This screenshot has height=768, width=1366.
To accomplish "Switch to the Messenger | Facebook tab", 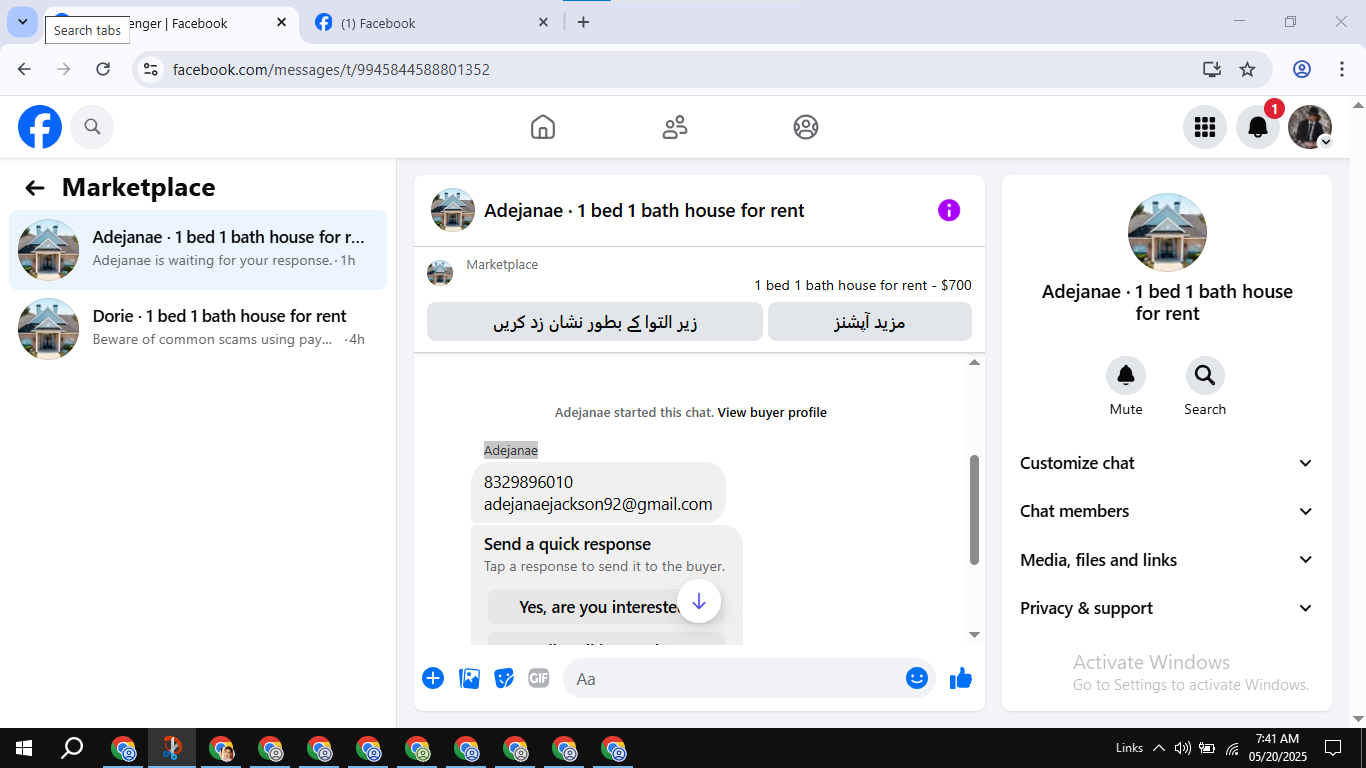I will tap(170, 23).
